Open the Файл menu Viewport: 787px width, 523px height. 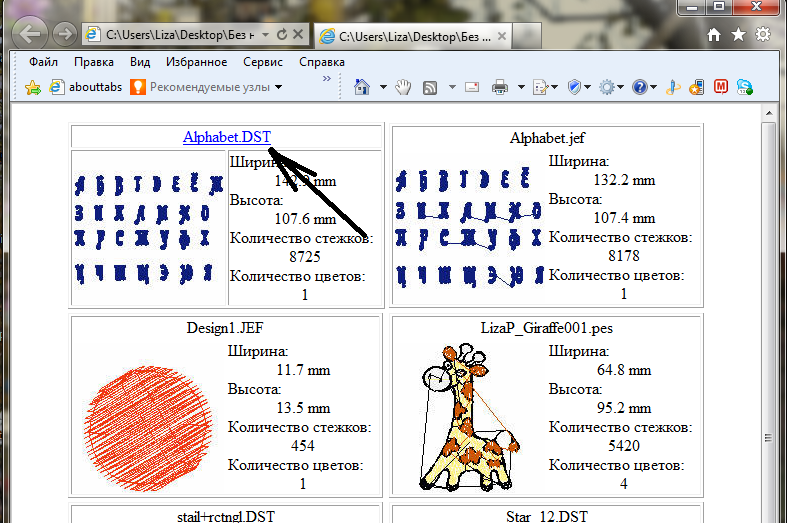pyautogui.click(x=43, y=62)
